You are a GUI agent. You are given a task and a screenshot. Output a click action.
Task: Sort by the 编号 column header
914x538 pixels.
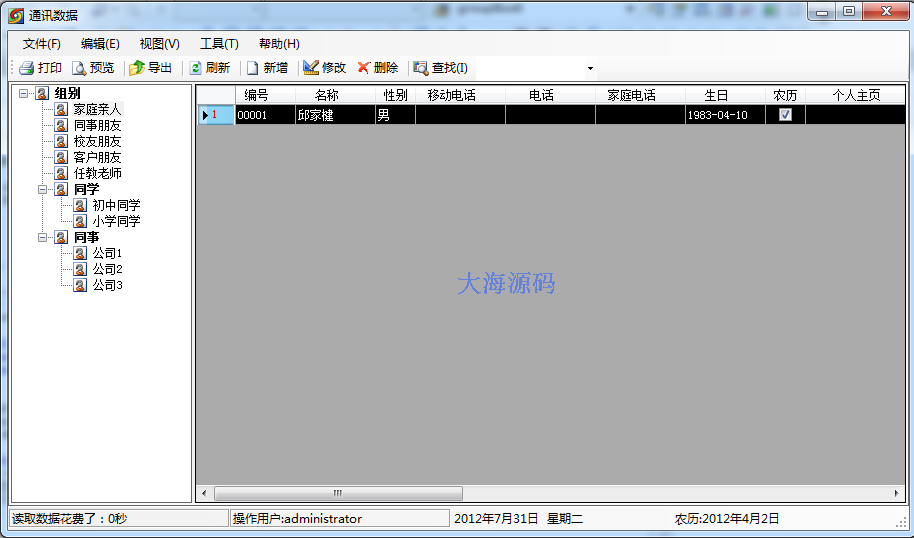pyautogui.click(x=266, y=96)
